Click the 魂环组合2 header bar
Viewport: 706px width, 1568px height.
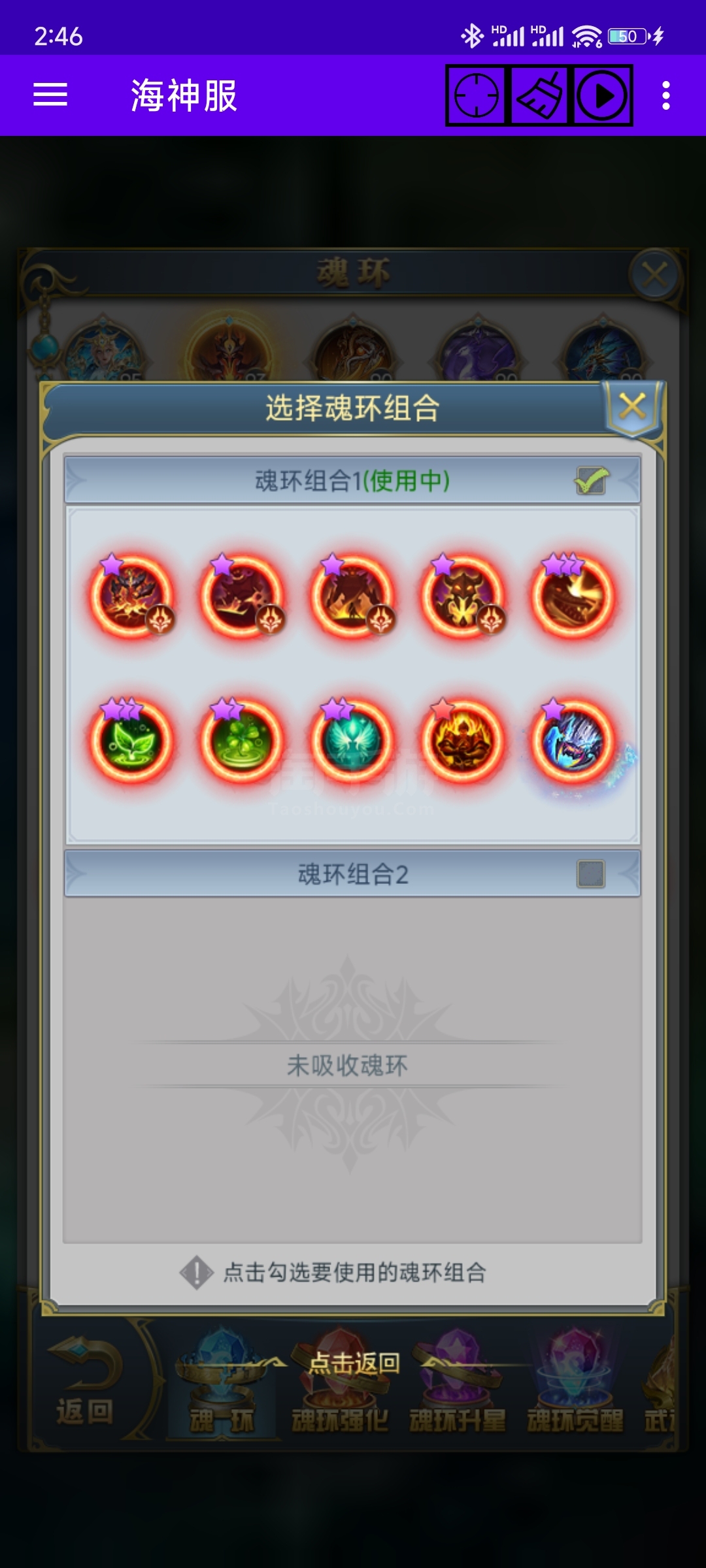coord(352,874)
